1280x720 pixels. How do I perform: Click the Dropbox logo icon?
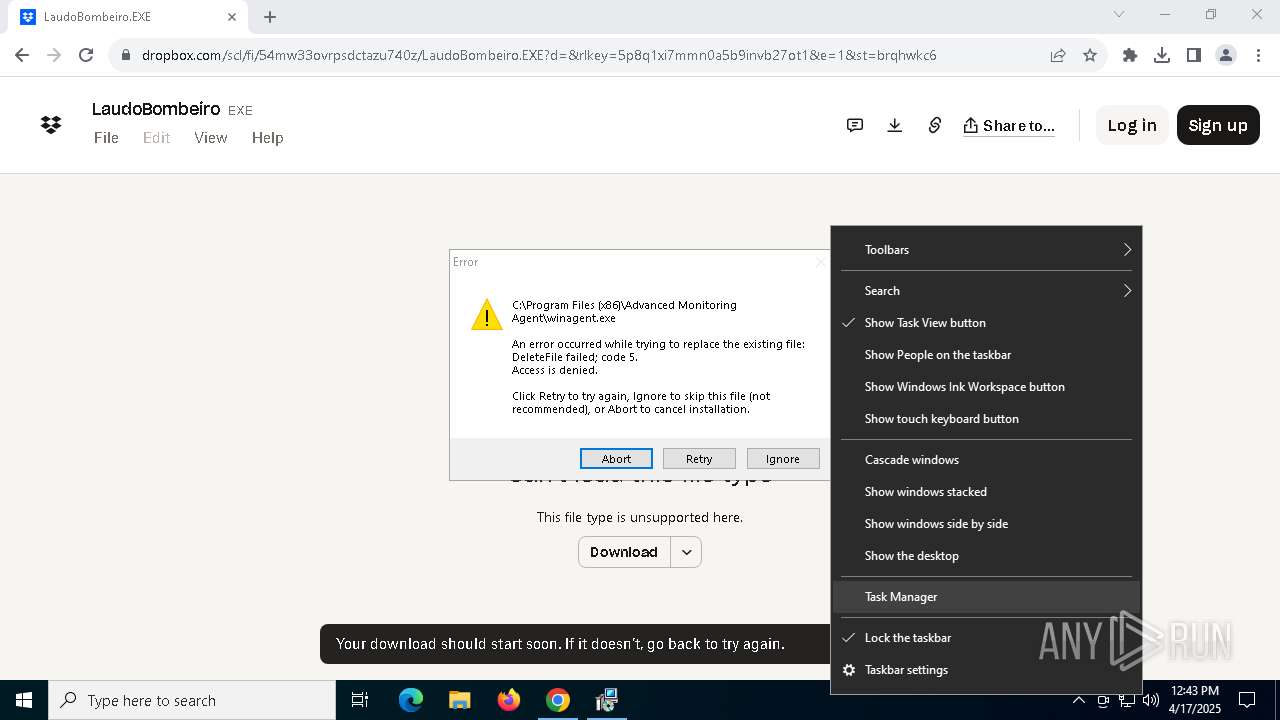coord(51,125)
